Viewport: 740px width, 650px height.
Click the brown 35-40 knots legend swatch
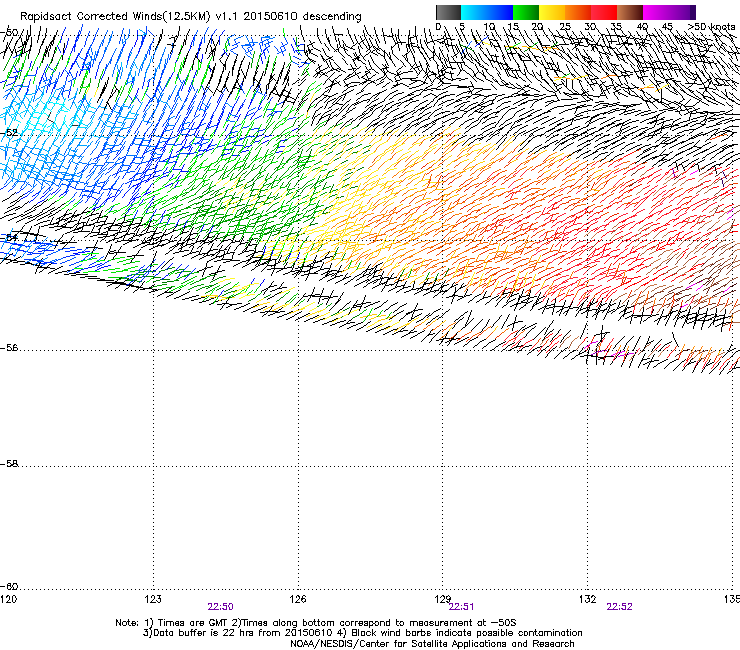630,12
